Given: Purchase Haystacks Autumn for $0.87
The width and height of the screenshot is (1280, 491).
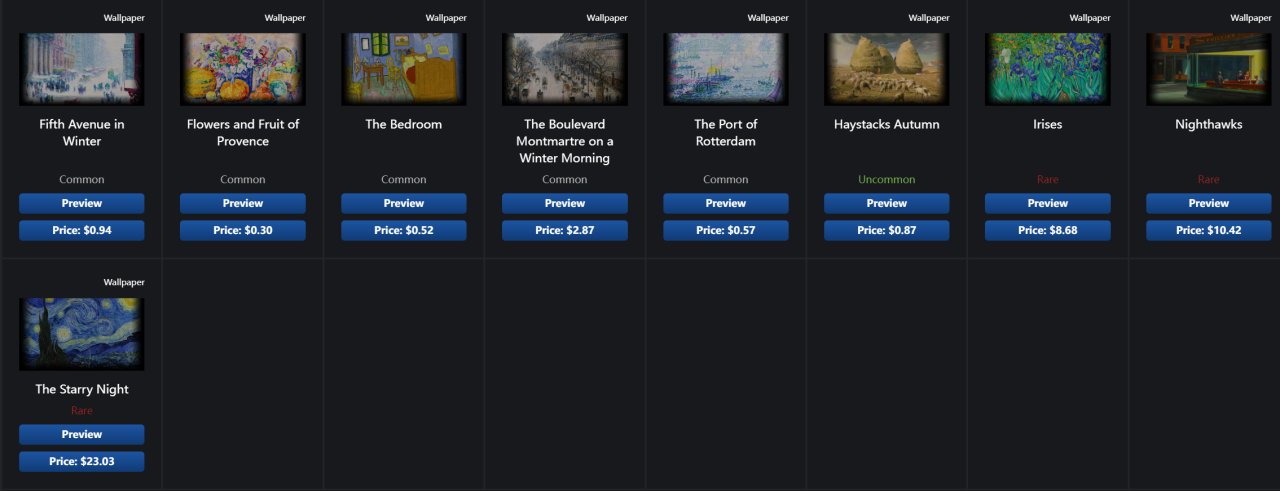Looking at the screenshot, I should 887,230.
